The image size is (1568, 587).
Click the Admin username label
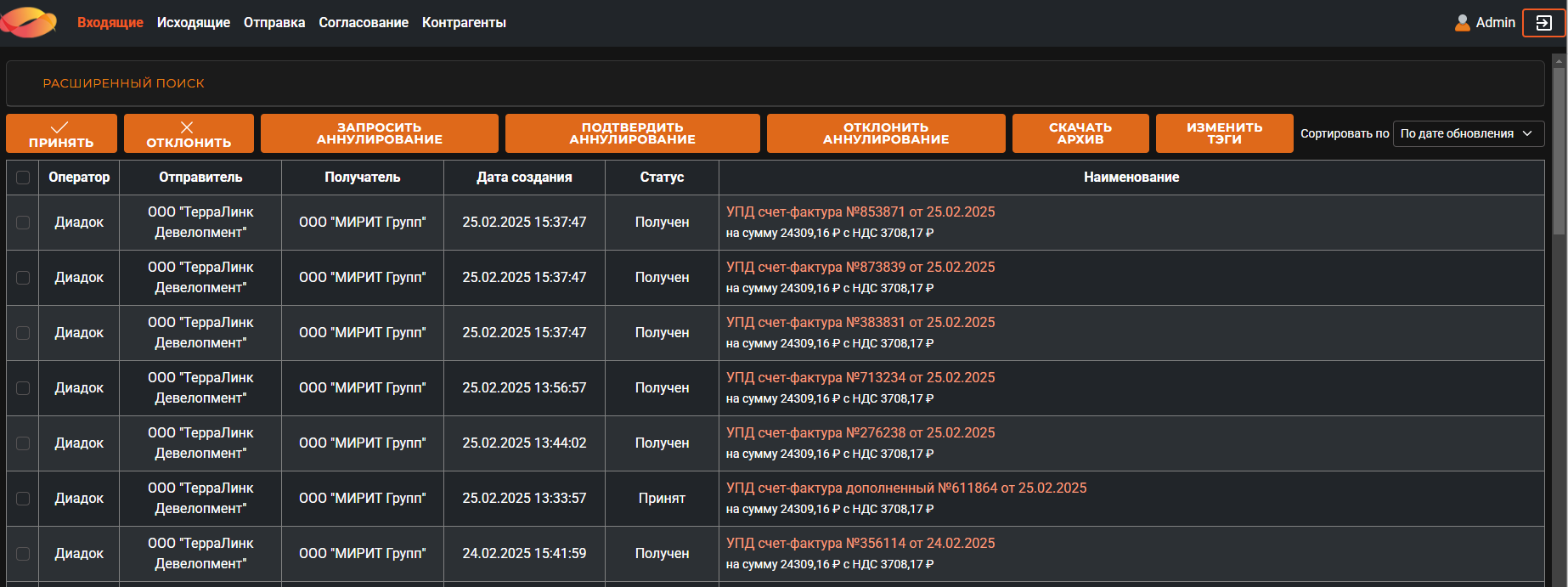(1495, 23)
